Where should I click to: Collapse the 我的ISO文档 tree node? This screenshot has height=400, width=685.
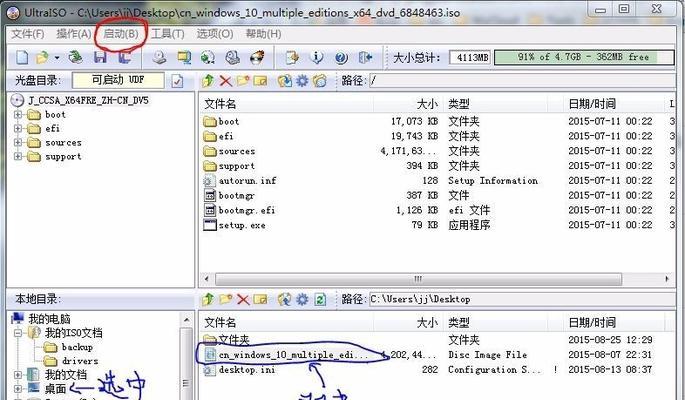pos(18,333)
